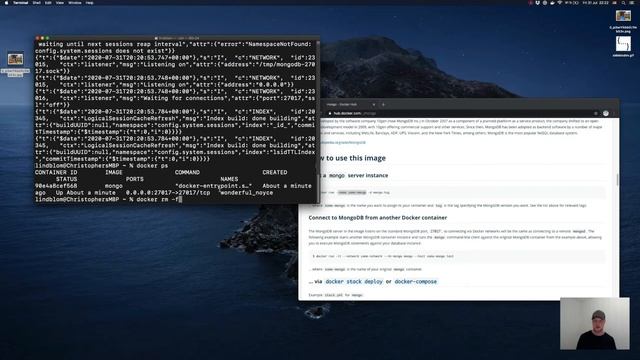The image size is (640, 360).
Task: Open the browser three-dot menu
Action: (x=614, y=113)
